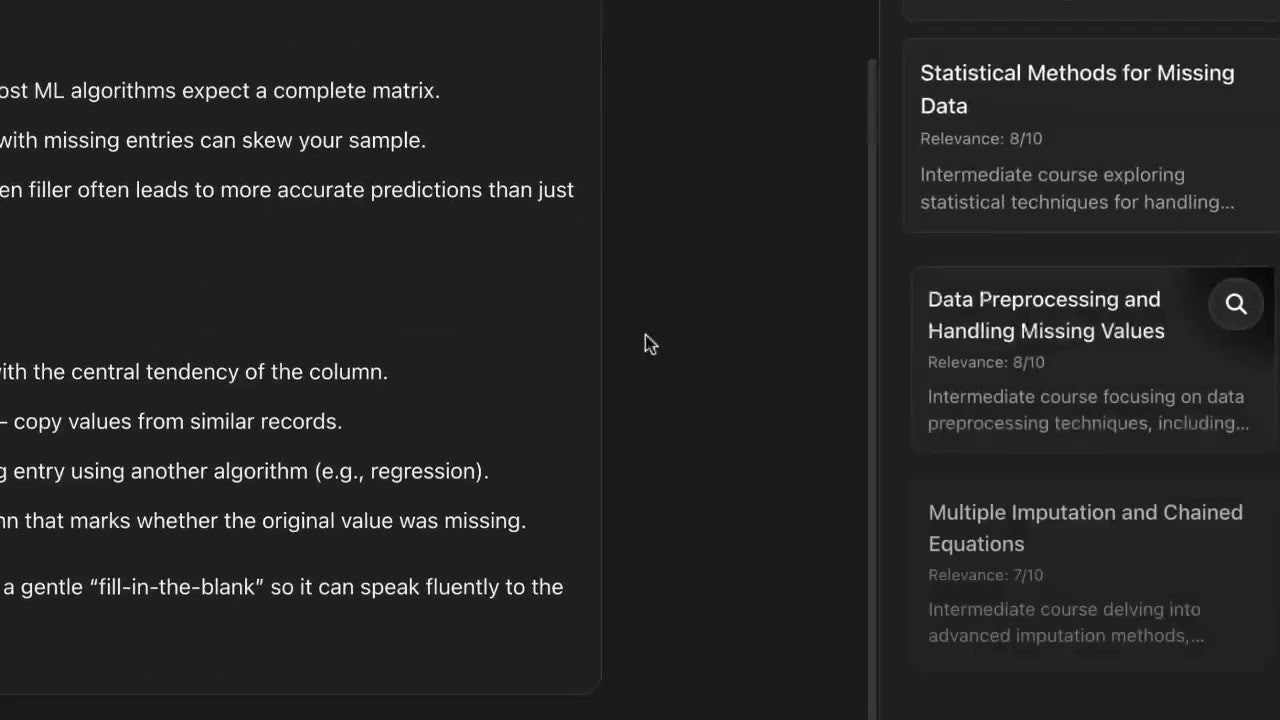Click the Multiple Imputation course description text

point(1065,622)
